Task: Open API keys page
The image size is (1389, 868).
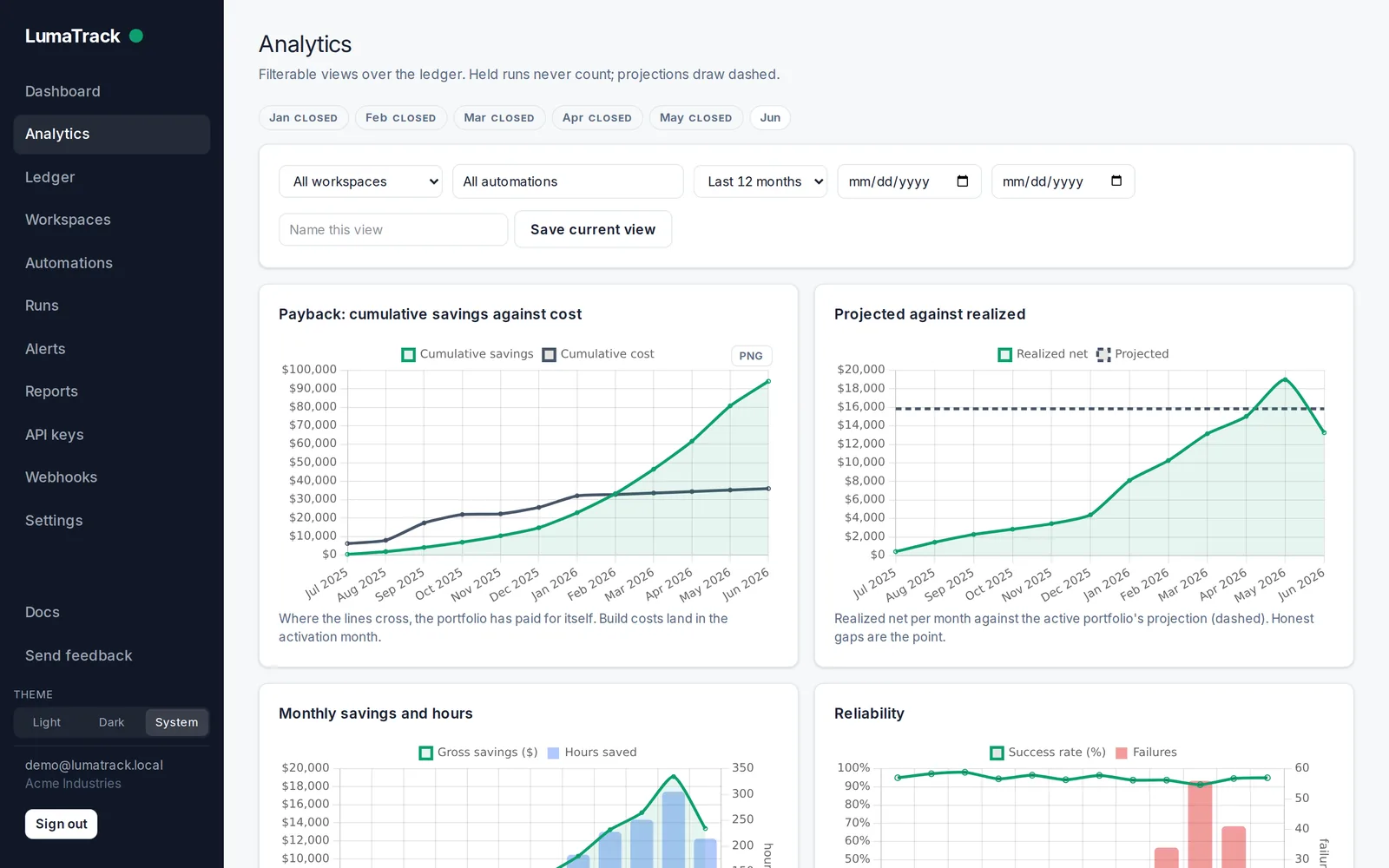Action: pos(111,435)
